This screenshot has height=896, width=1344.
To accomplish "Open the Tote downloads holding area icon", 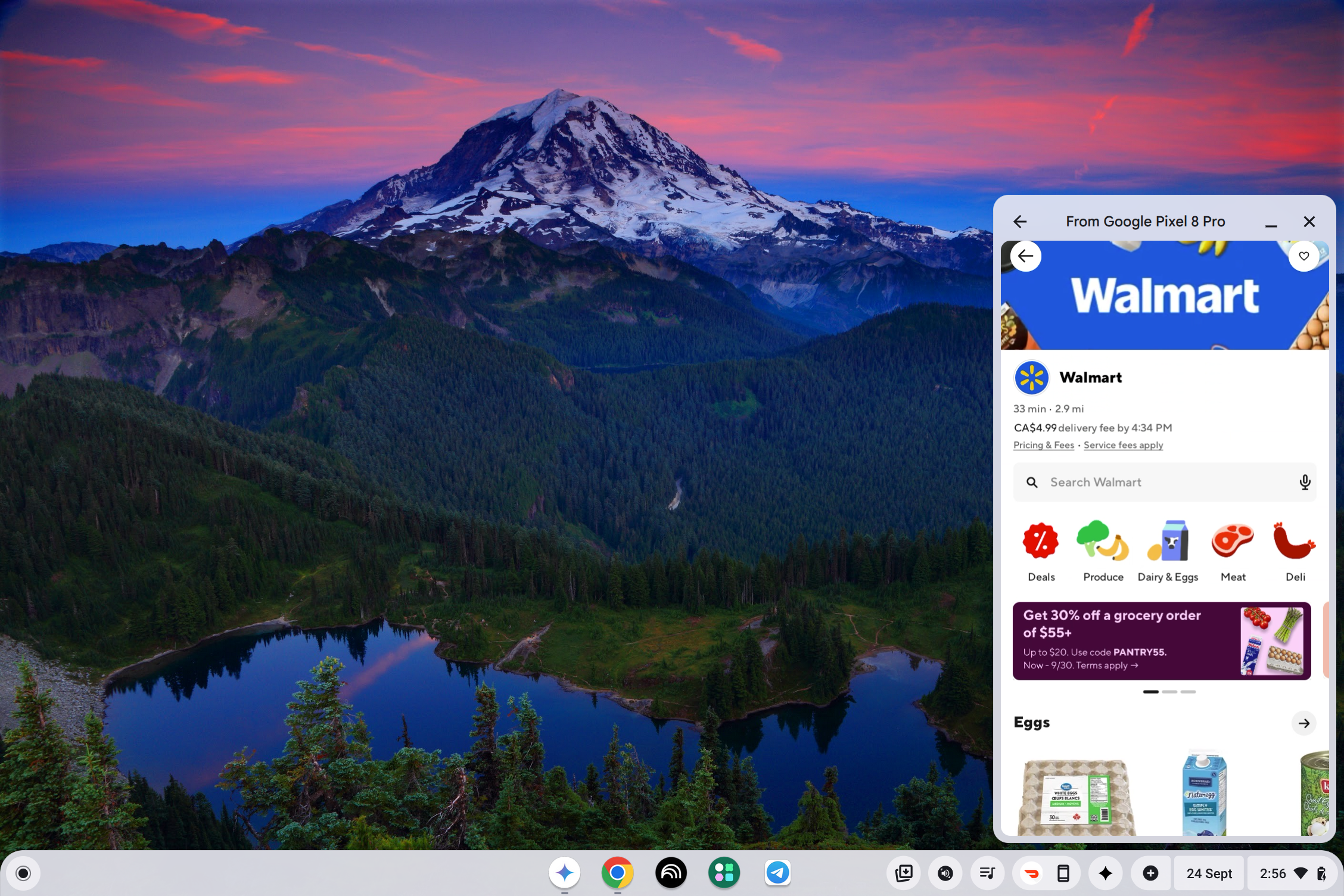I will (904, 873).
